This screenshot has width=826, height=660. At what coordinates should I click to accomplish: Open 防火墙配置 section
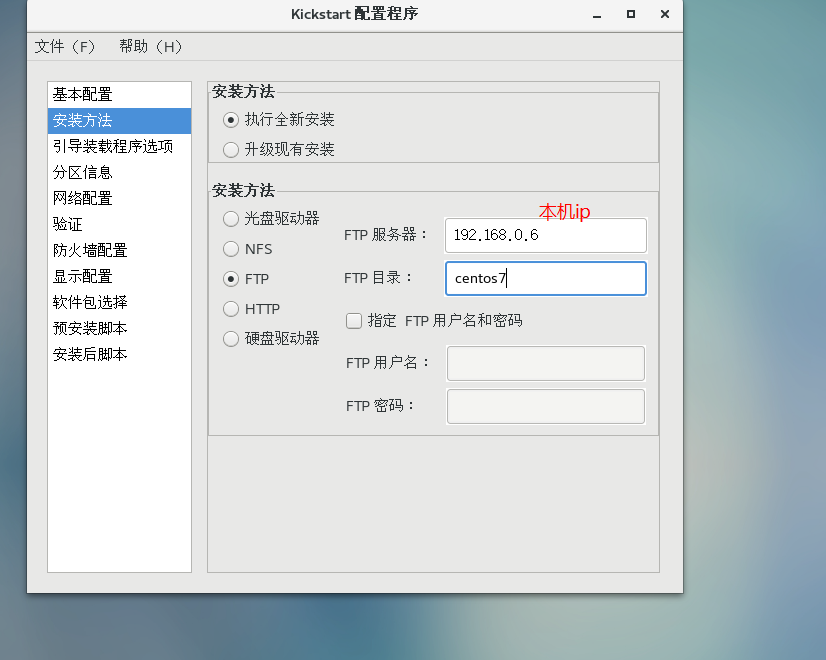coord(120,250)
